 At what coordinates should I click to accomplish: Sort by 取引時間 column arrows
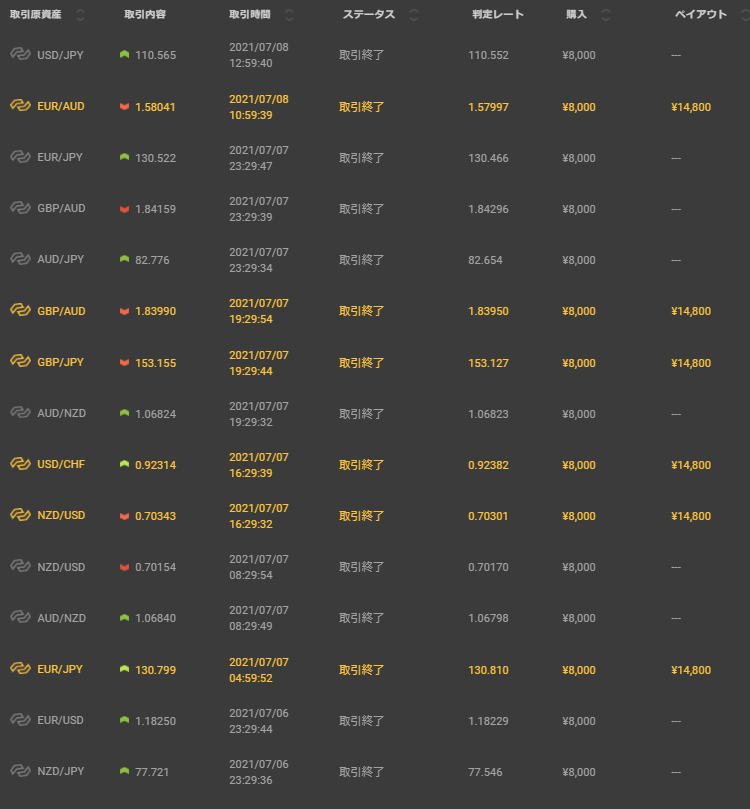pyautogui.click(x=289, y=15)
